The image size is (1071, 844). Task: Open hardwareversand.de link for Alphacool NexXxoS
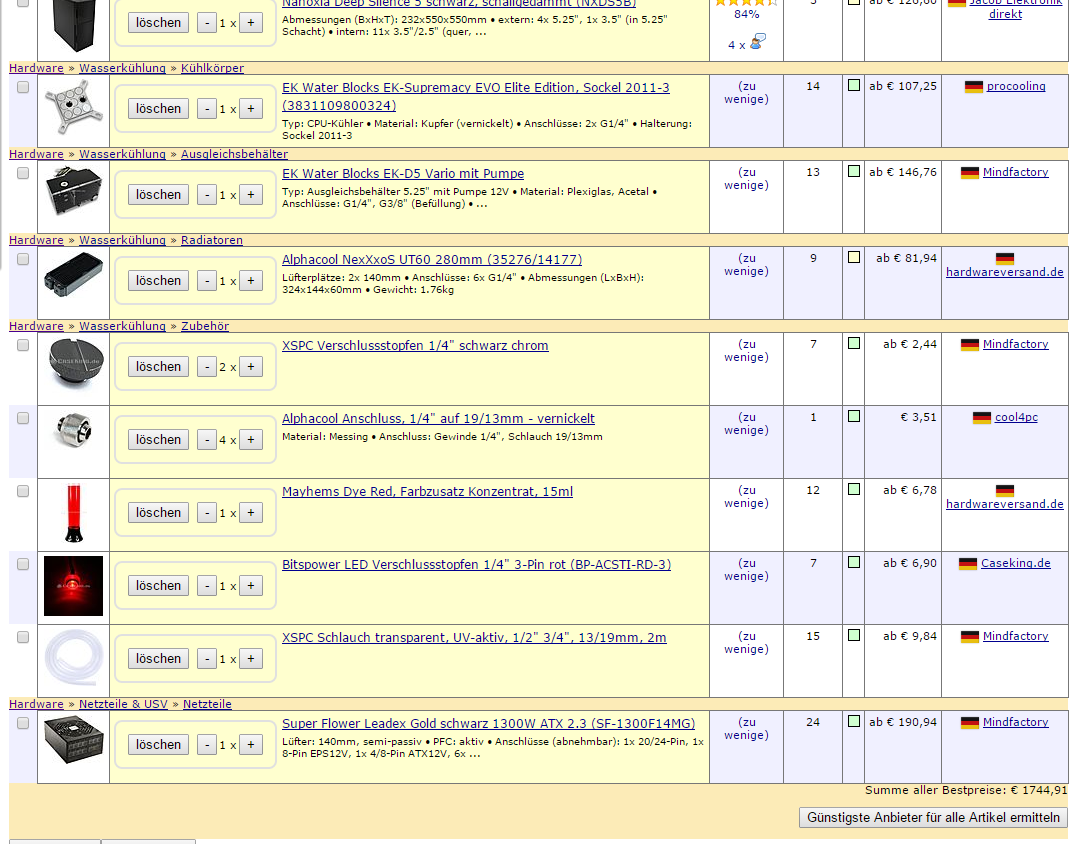[x=1005, y=272]
